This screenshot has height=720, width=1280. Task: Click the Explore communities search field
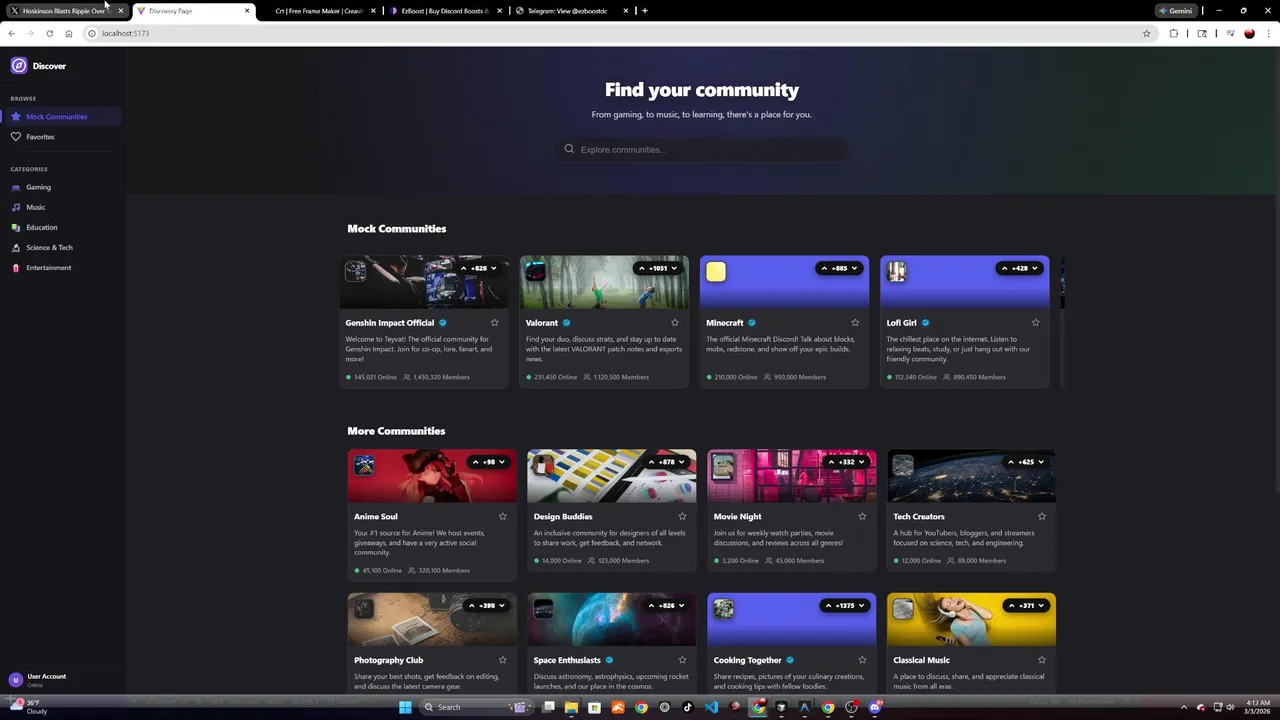tap(701, 149)
